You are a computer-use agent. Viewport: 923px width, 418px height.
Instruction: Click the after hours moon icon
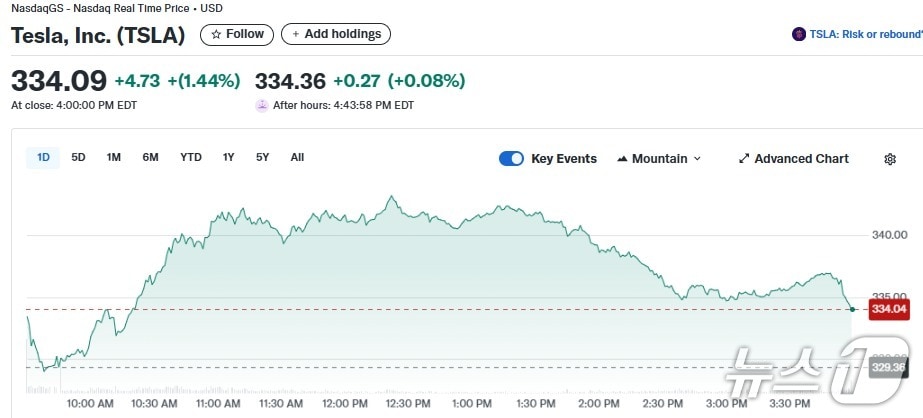[262, 105]
